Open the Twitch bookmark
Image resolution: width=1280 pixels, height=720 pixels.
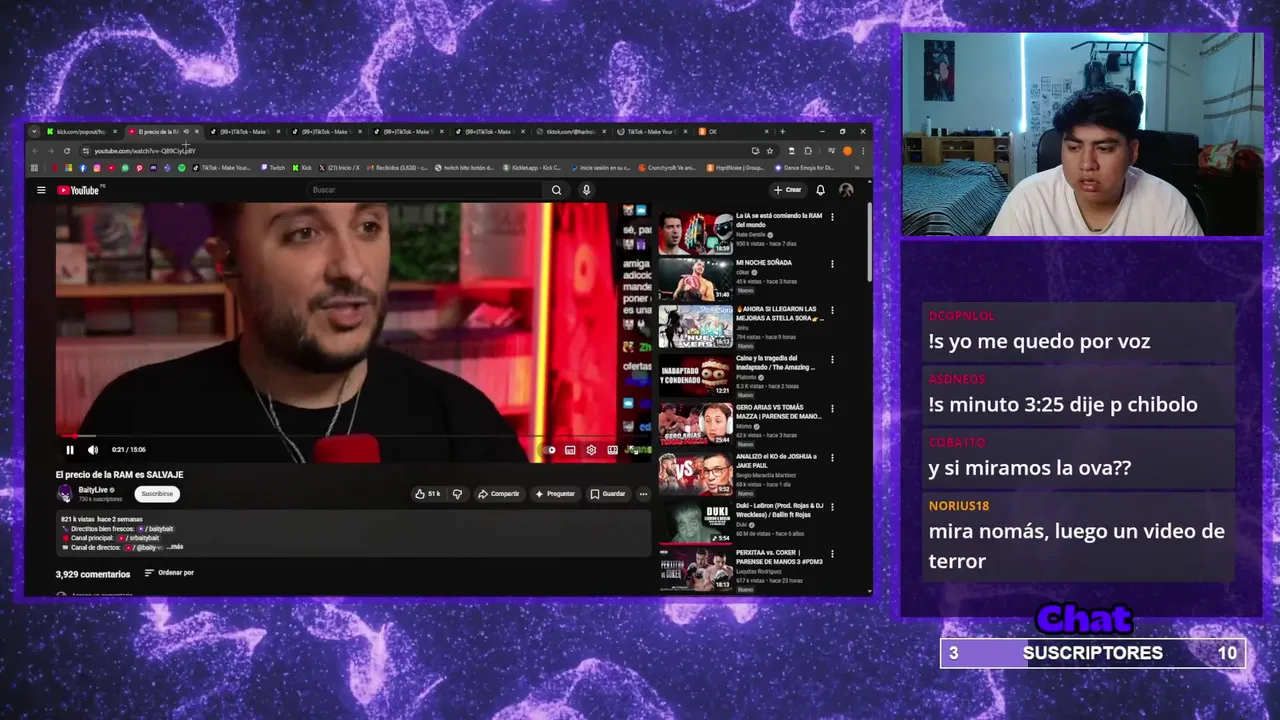point(273,168)
